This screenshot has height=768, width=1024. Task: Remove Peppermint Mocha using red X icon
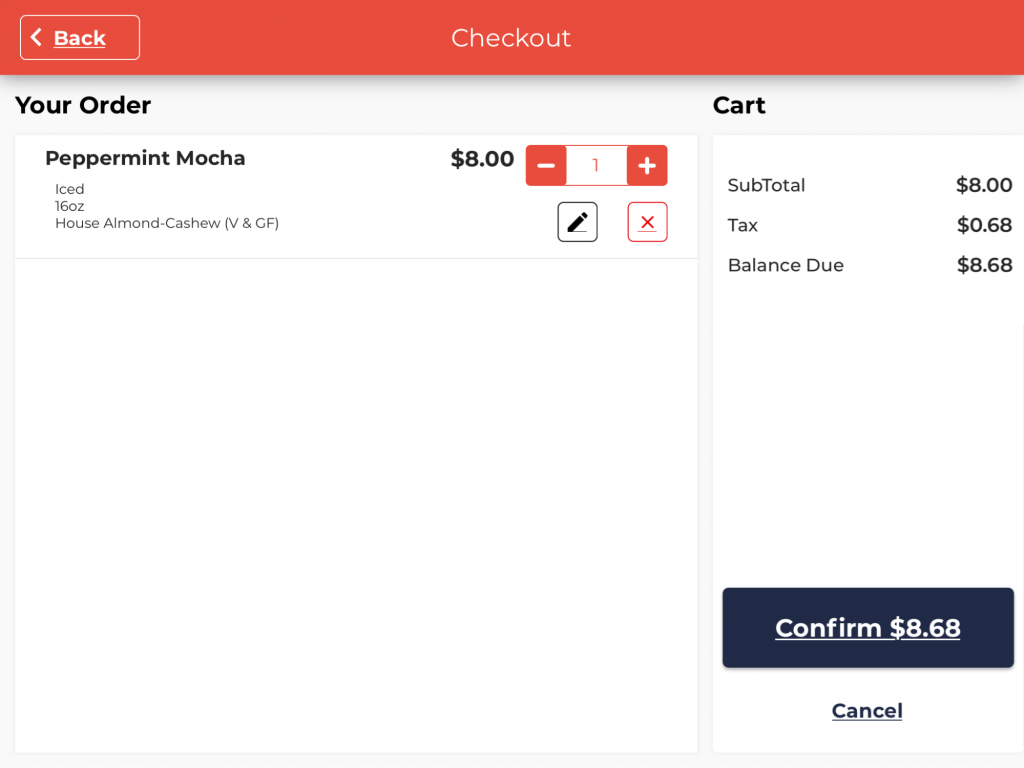coord(647,222)
